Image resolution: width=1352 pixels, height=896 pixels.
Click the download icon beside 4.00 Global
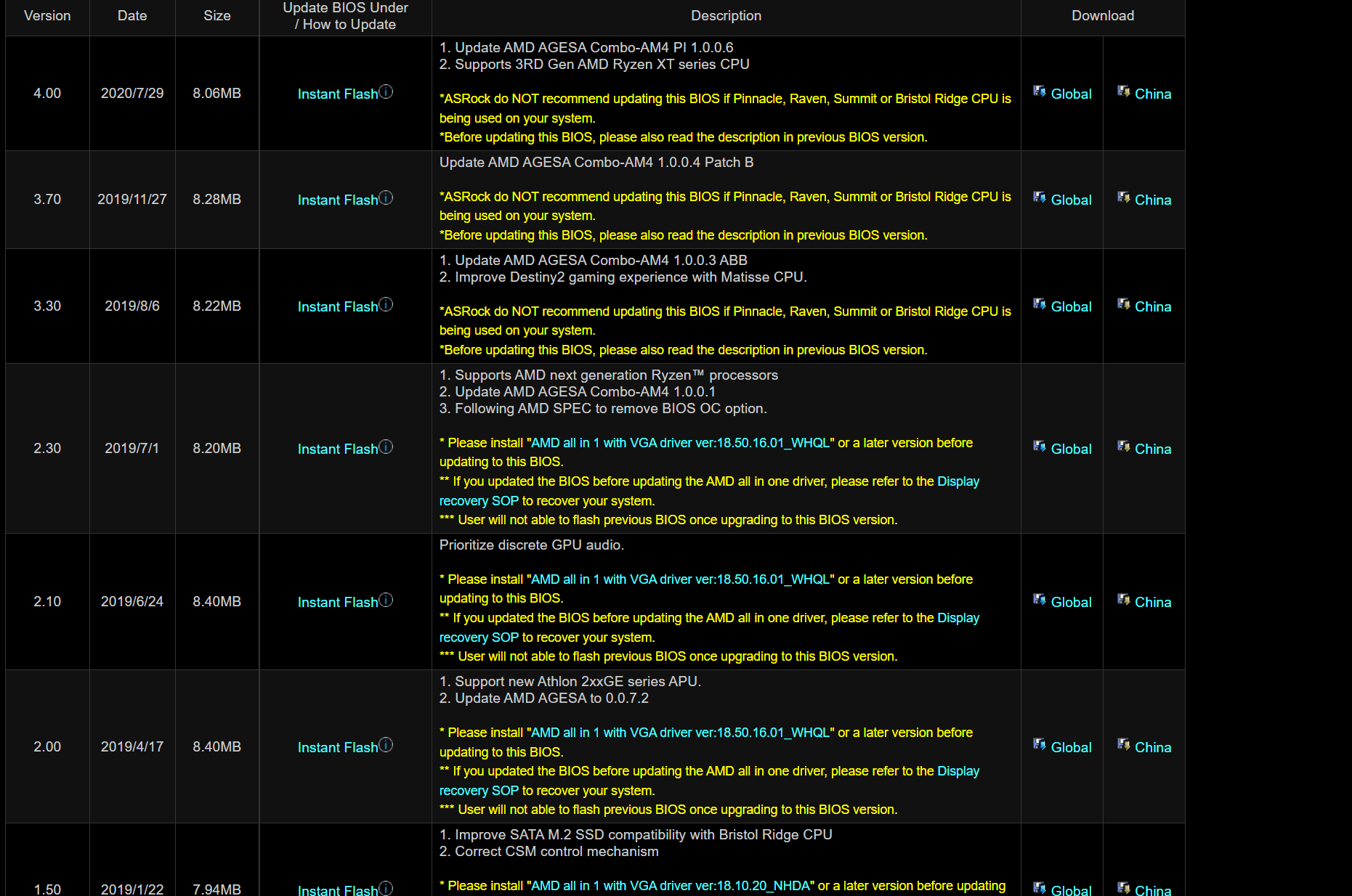coord(1040,91)
